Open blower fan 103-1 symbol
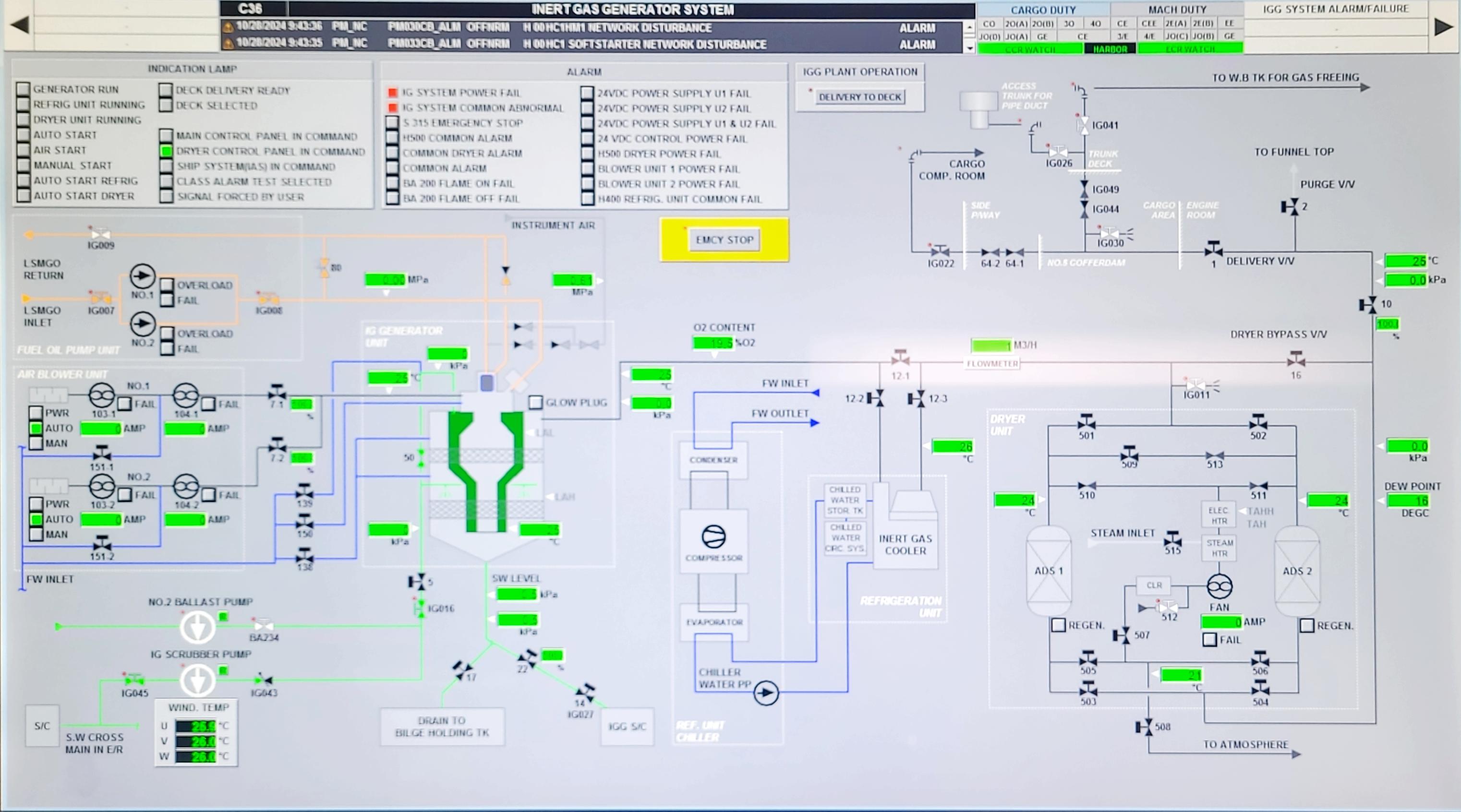The width and height of the screenshot is (1461, 812). click(x=102, y=394)
